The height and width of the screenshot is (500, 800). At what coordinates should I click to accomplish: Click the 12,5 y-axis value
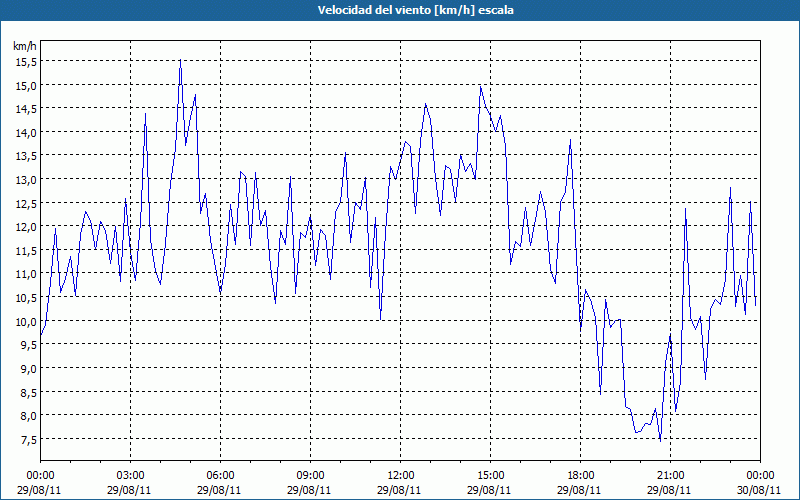(27, 204)
